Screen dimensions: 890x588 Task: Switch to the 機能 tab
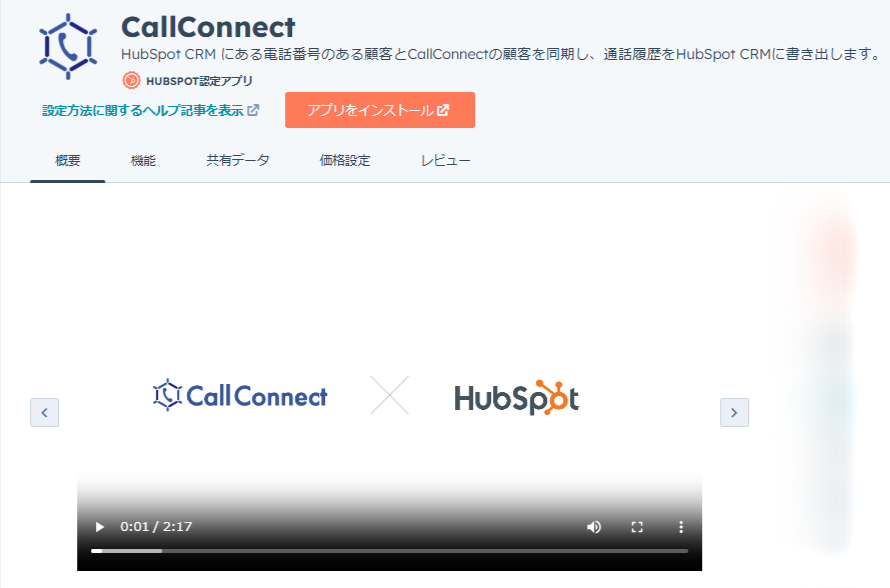[x=143, y=161]
